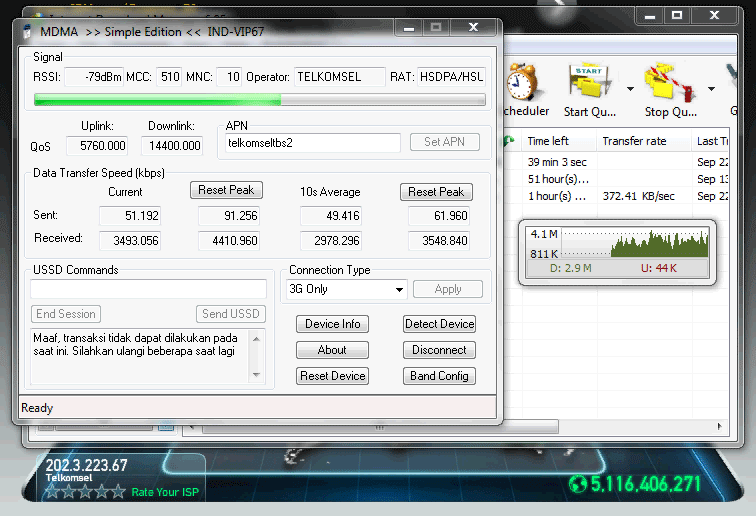Click the USSD response scroll up arrow
This screenshot has height=516, width=756.
pyautogui.click(x=256, y=339)
